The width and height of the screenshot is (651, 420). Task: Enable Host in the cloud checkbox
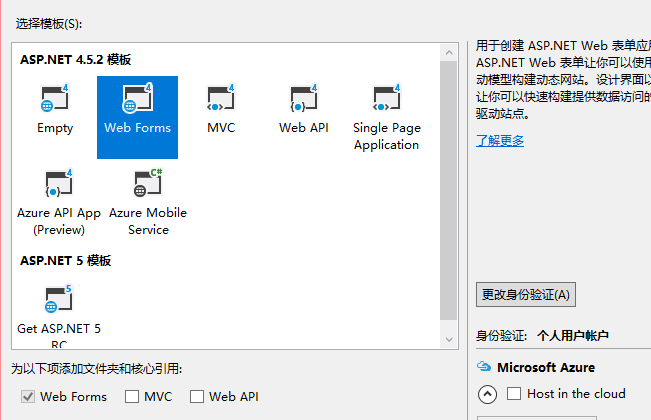click(514, 393)
